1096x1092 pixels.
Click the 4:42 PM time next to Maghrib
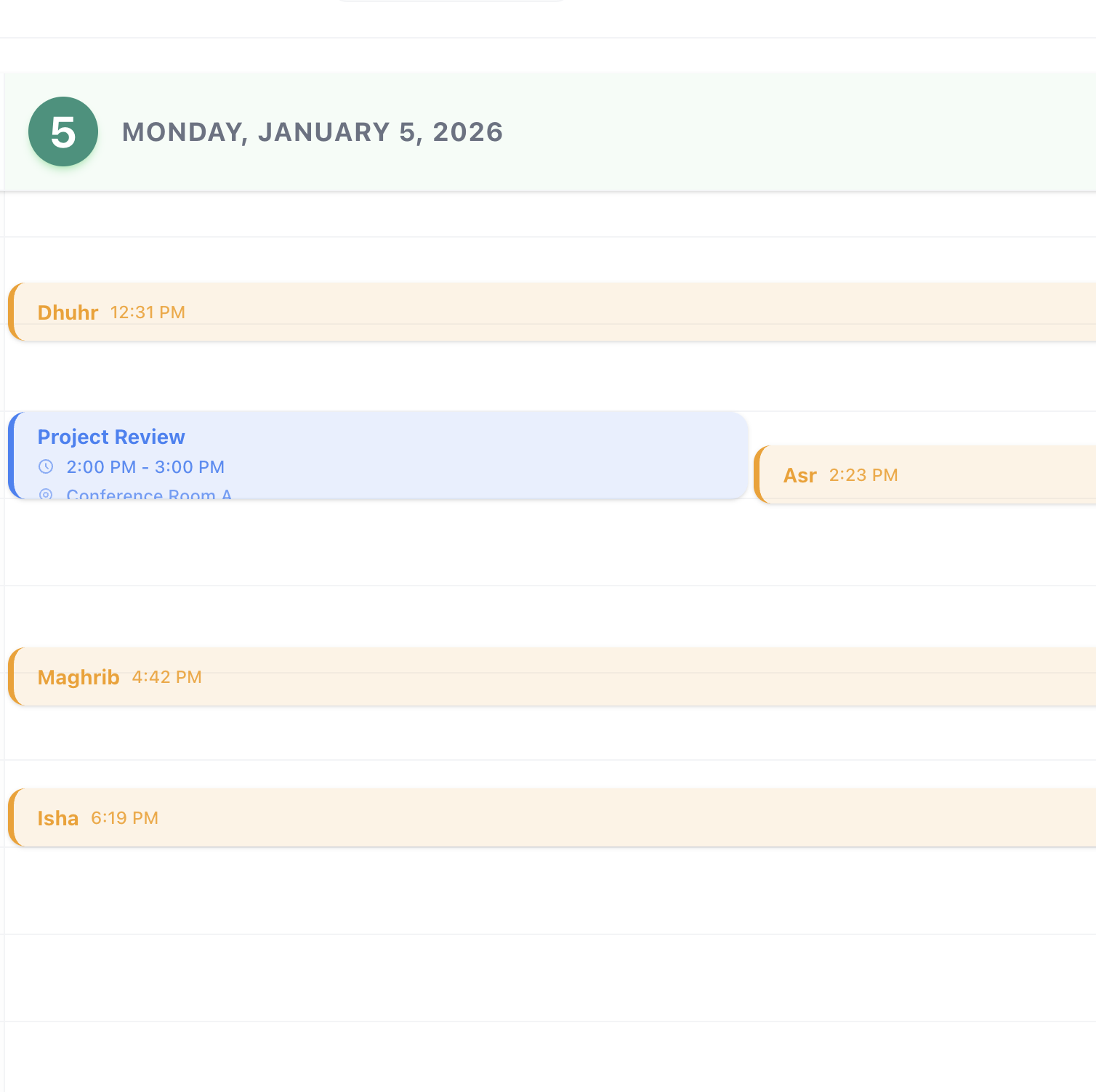166,676
